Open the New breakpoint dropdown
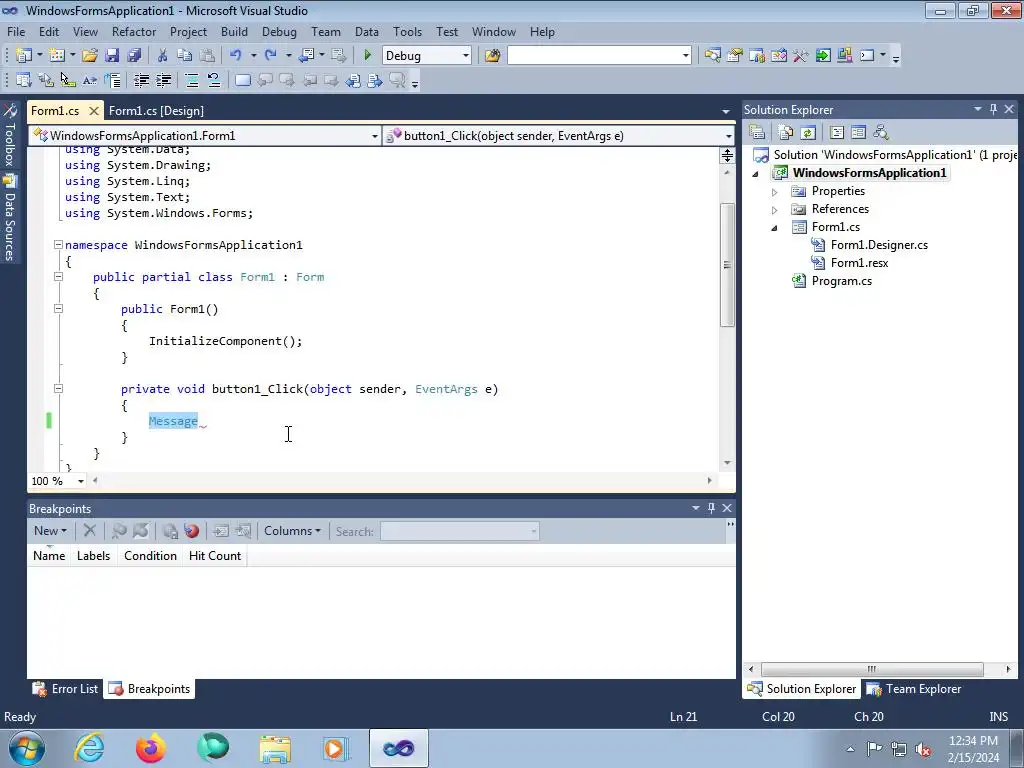Viewport: 1024px width, 768px height. point(50,531)
